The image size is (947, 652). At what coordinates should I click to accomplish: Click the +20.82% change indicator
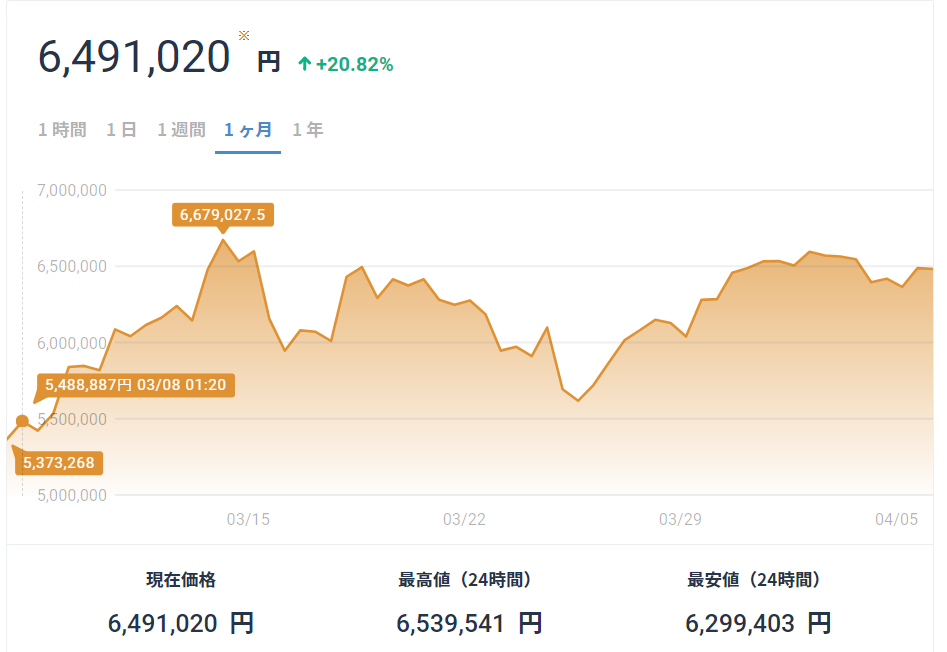[x=355, y=64]
